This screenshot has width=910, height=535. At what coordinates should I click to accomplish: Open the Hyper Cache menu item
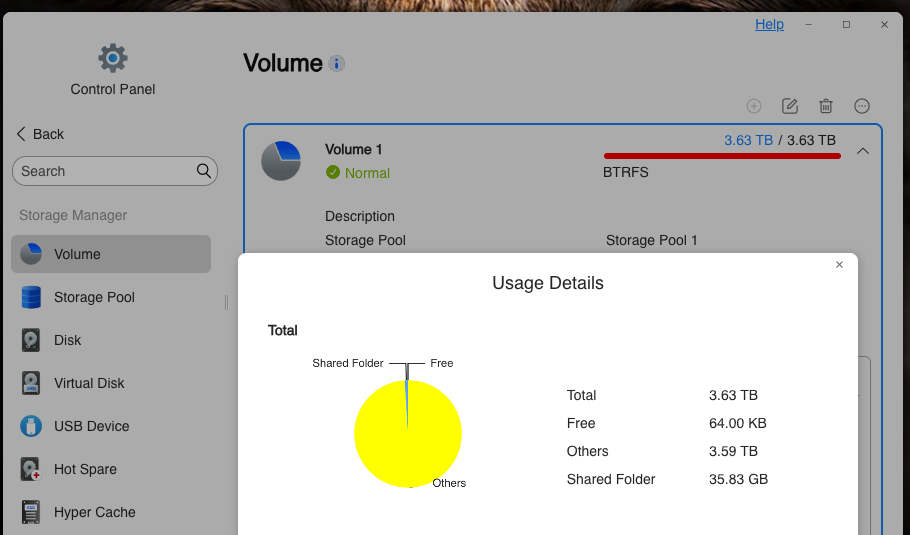(x=111, y=512)
